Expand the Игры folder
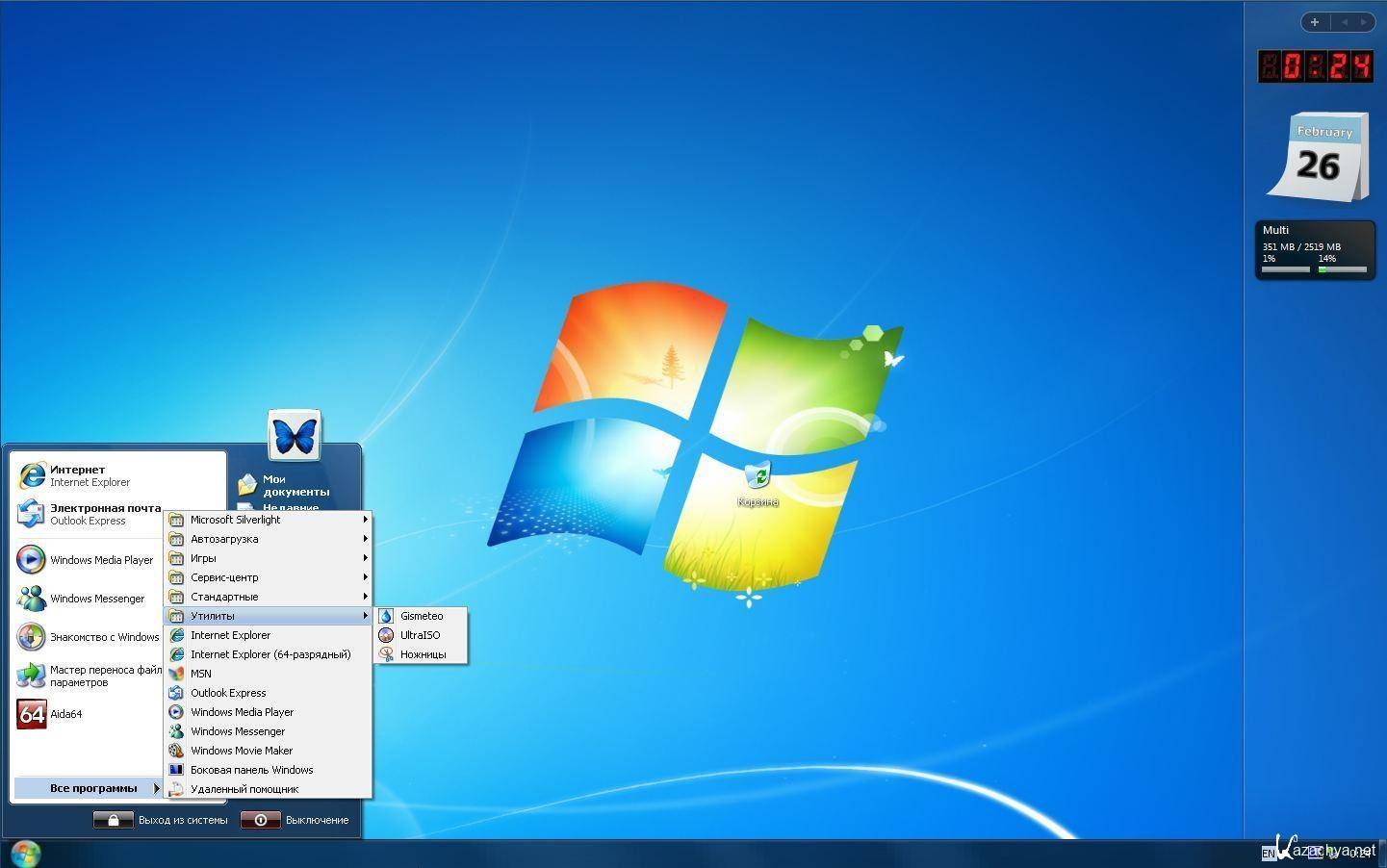 point(269,558)
